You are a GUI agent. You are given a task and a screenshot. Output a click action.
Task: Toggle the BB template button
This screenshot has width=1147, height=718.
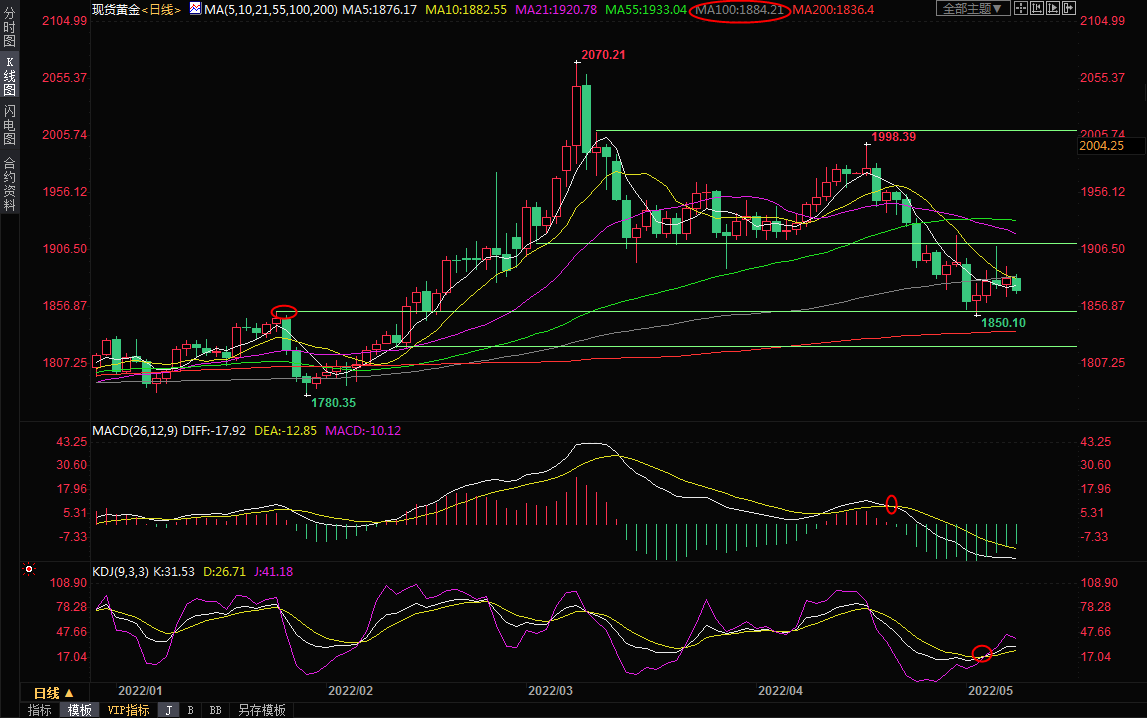click(x=215, y=710)
